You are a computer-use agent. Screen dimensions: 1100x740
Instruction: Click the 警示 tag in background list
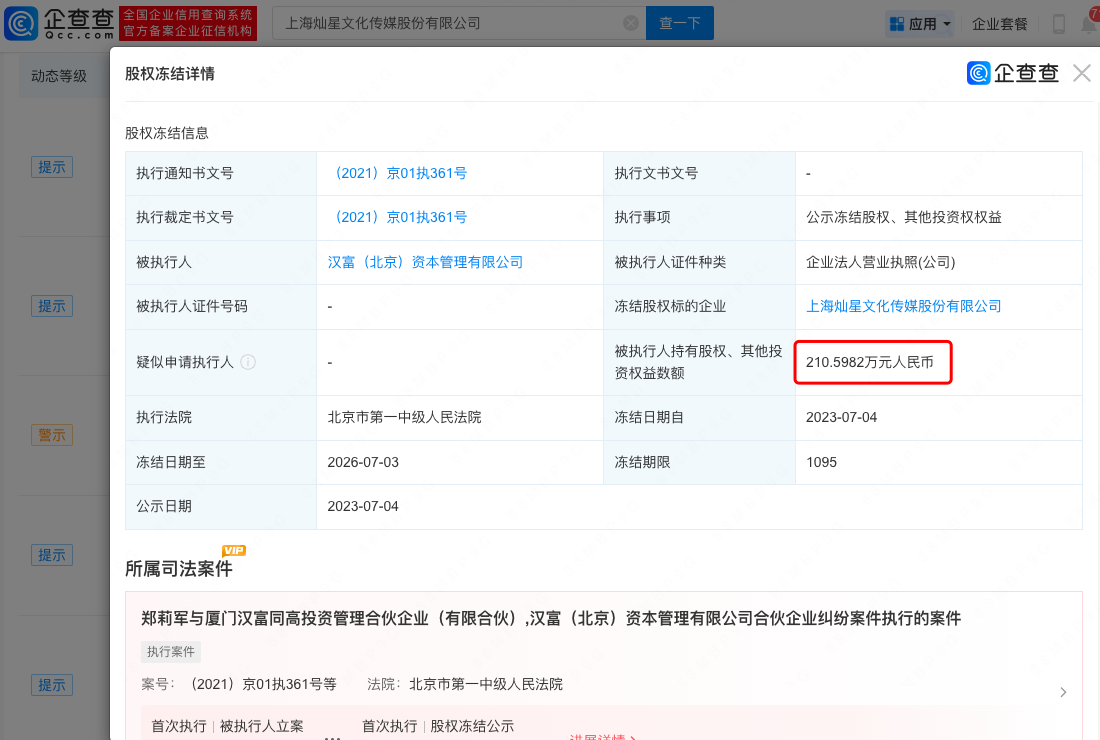[x=52, y=435]
